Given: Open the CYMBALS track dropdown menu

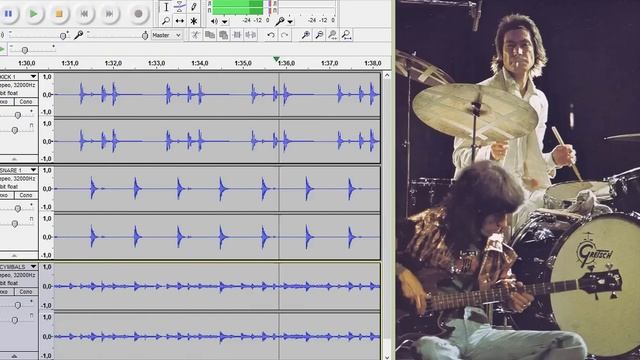Looking at the screenshot, I should (x=33, y=267).
